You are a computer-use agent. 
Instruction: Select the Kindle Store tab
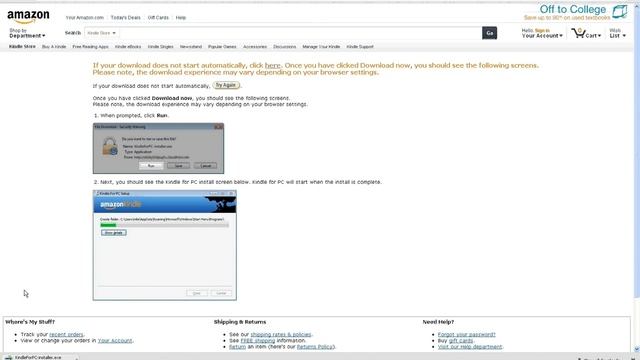tap(22, 47)
